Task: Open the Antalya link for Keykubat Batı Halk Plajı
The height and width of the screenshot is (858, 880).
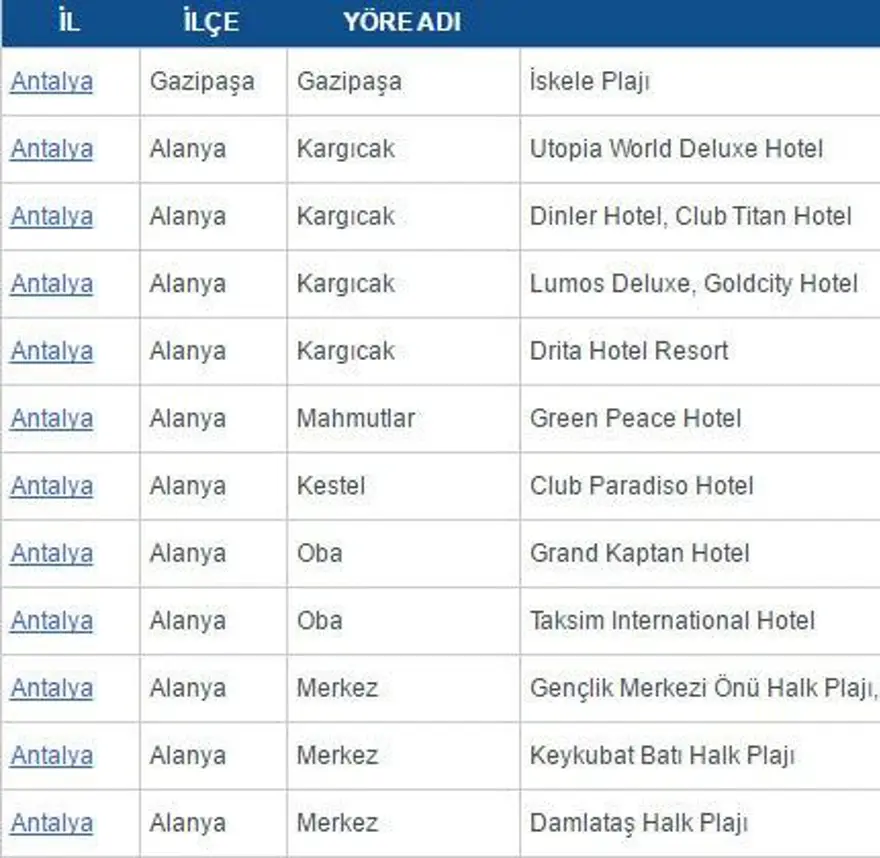Action: click(51, 756)
